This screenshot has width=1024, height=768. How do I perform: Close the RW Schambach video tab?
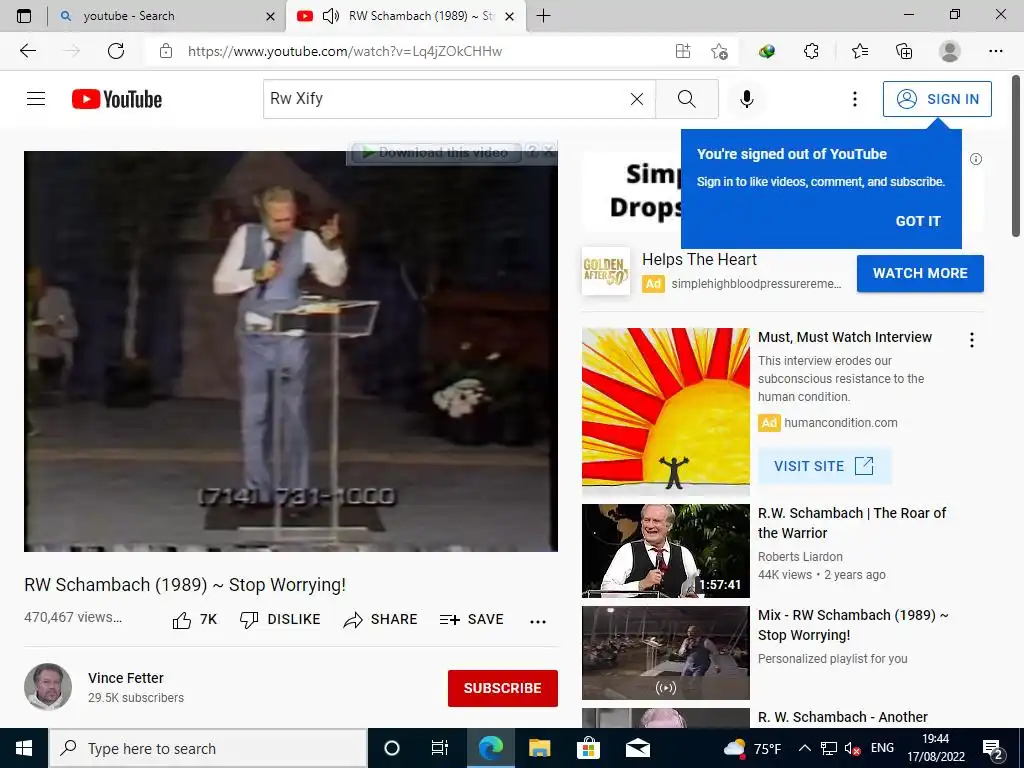510,16
